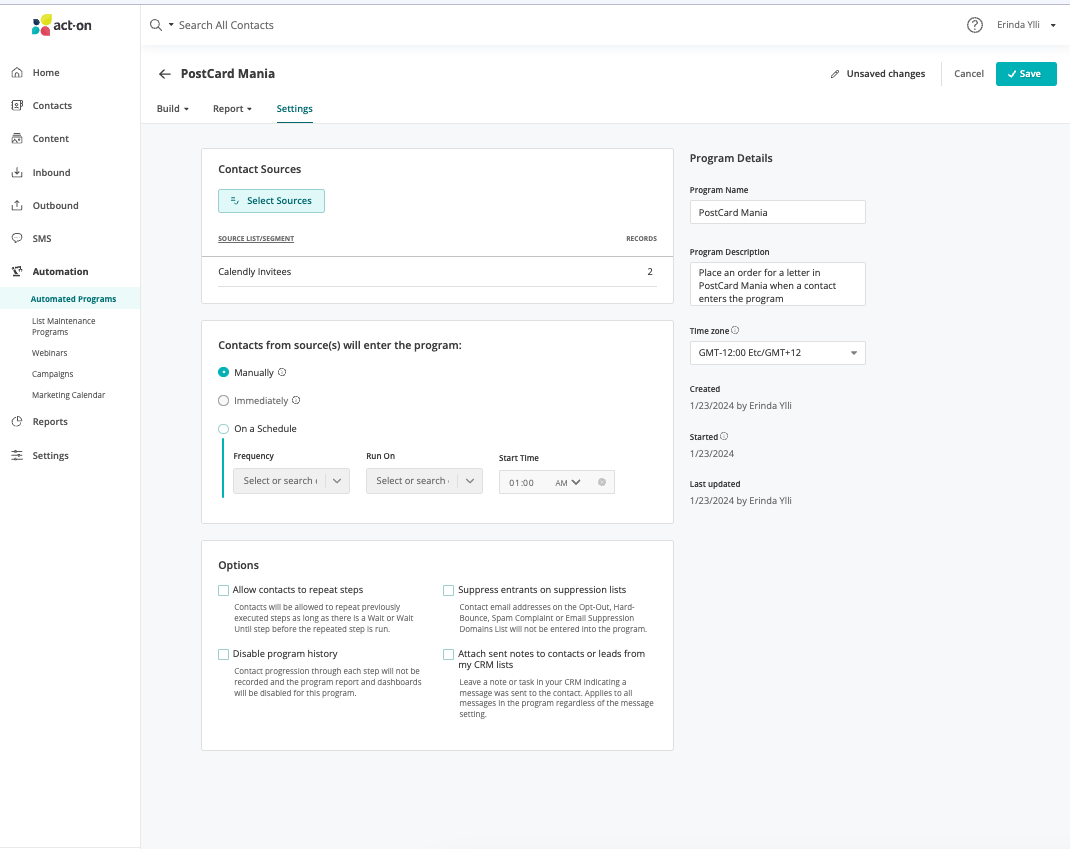Click the Outbound sidebar icon
This screenshot has height=849, width=1070.
[17, 205]
